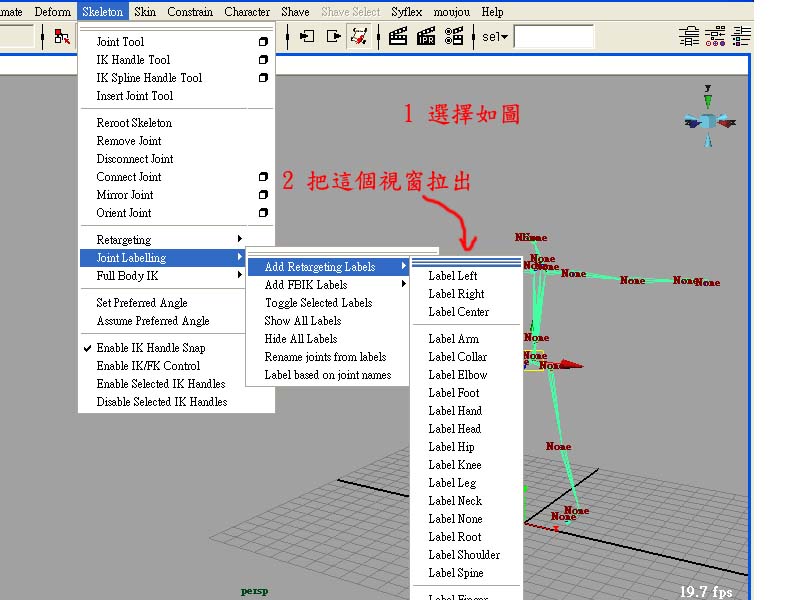Show the Tool Settings panel icon
This screenshot has width=800, height=600.
point(715,36)
